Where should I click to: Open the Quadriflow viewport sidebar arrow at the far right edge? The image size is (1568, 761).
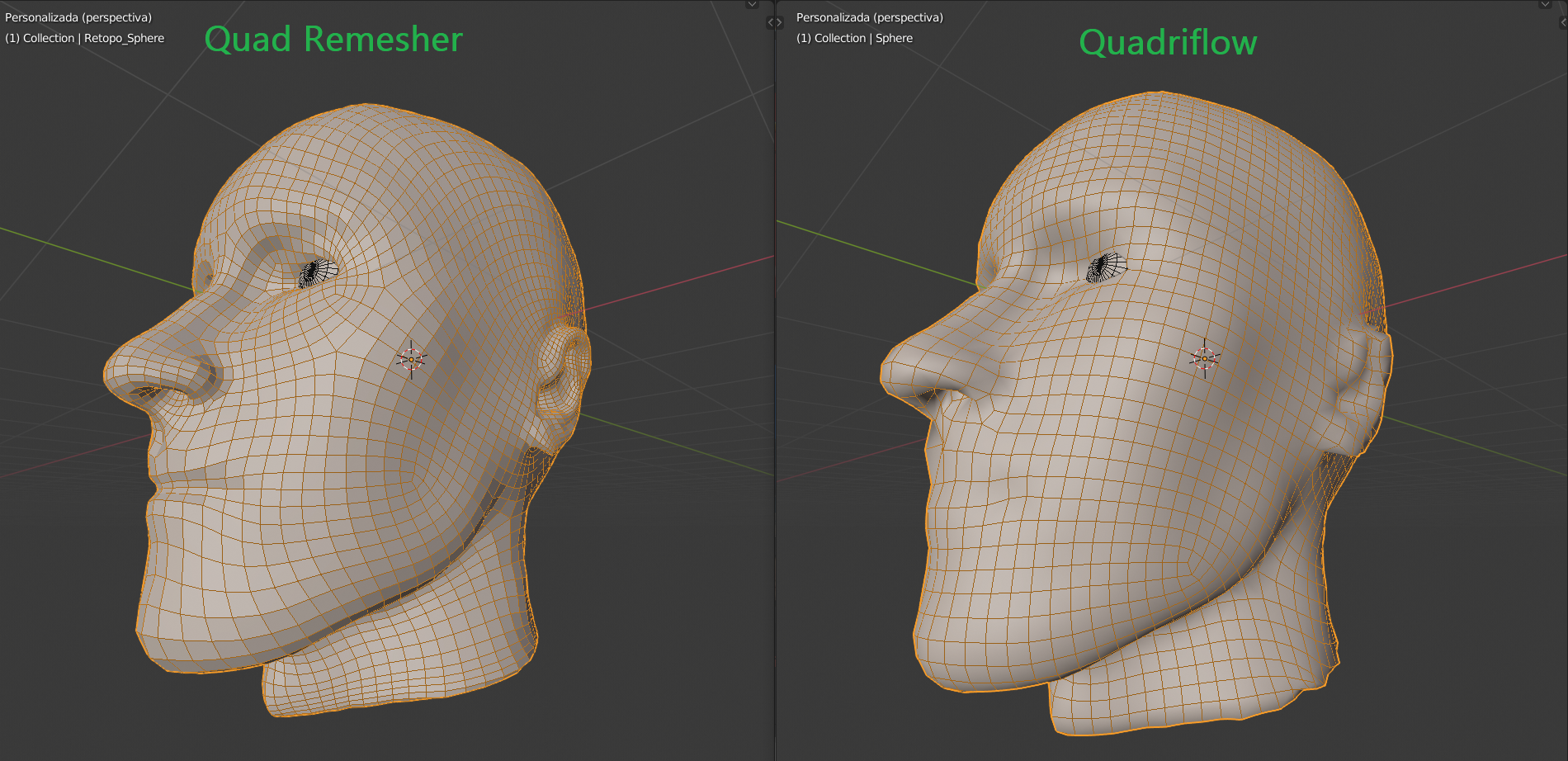point(1564,23)
